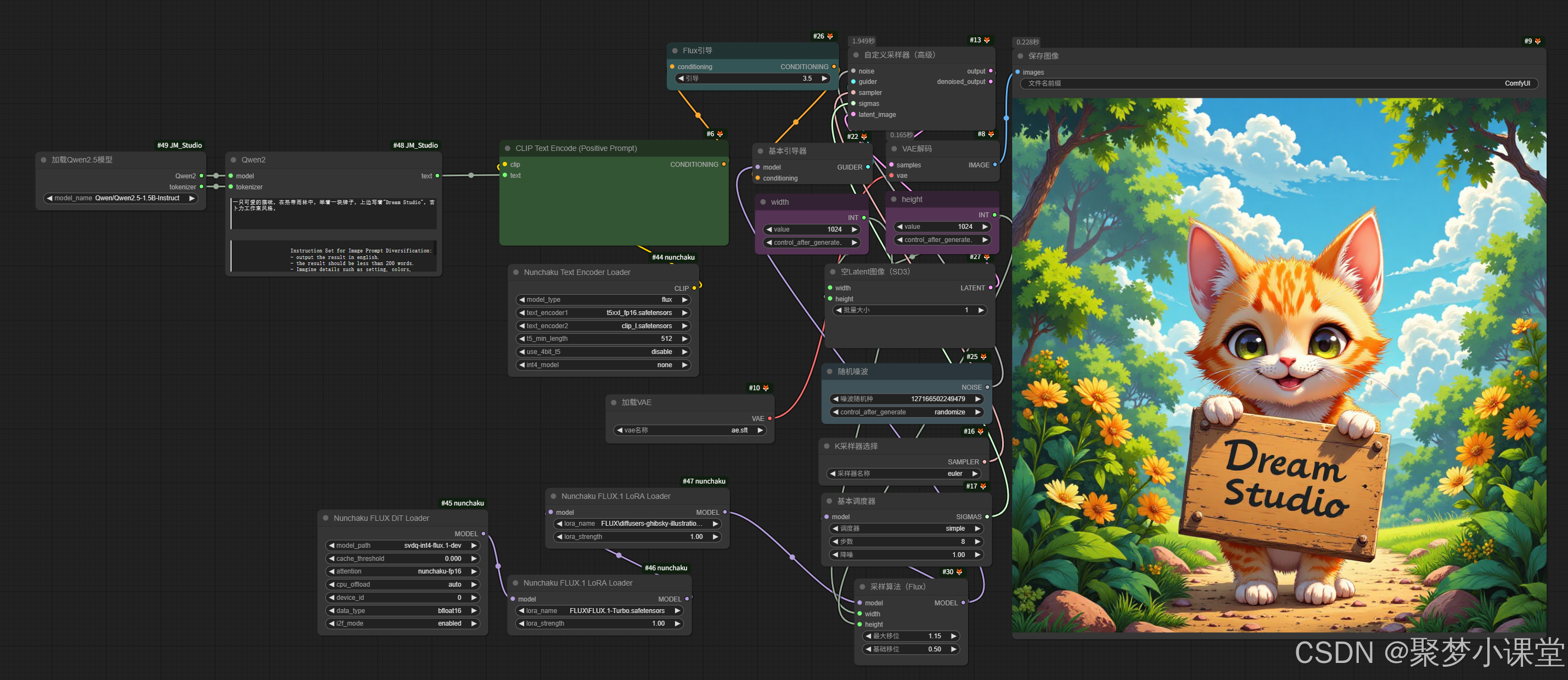1568x680 pixels.
Task: Click the IMAGE output dot on the VAE解码 node
Action: [994, 165]
